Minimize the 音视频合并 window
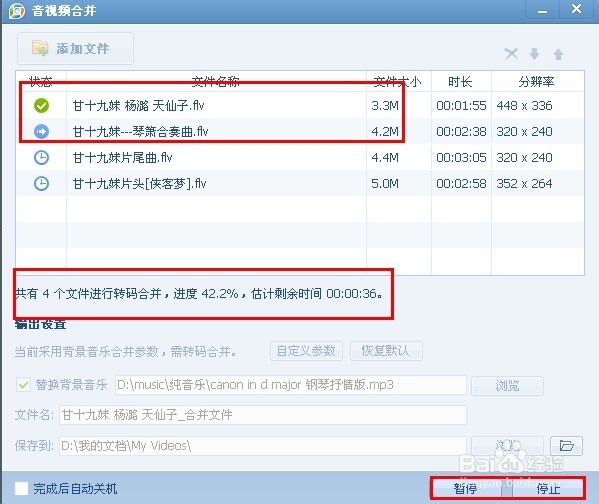This screenshot has height=504, width=599. coord(542,9)
